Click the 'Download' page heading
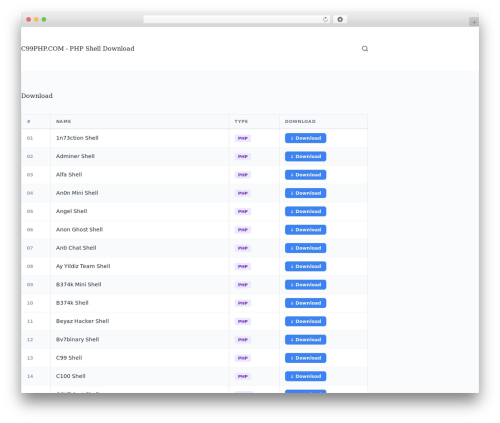Screen dimensions: 500x423 pos(37,96)
